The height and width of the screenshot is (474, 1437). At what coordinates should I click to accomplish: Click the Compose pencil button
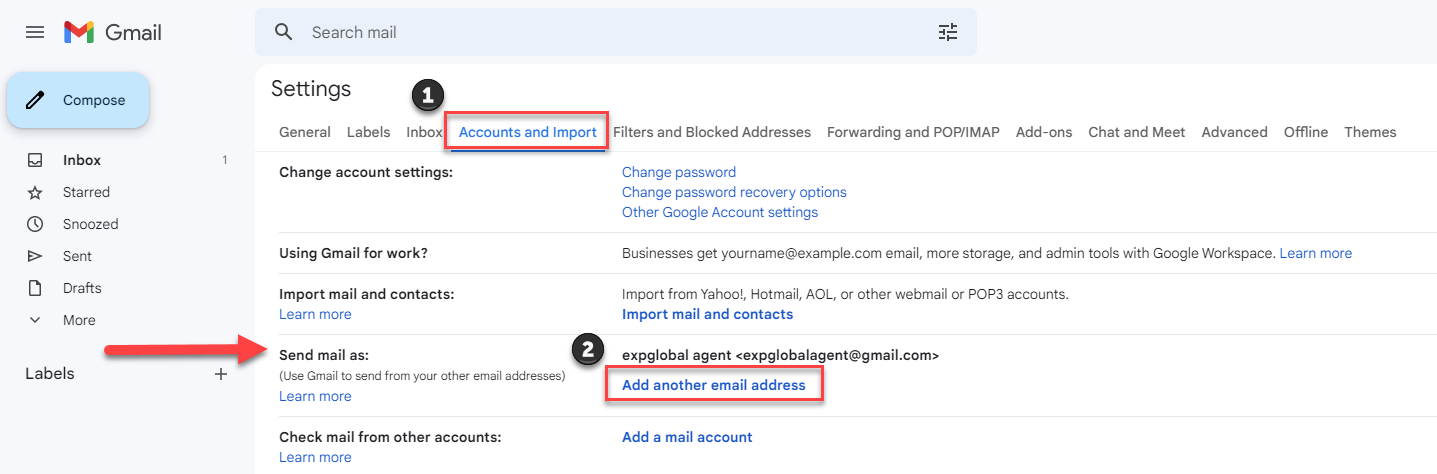(x=78, y=100)
